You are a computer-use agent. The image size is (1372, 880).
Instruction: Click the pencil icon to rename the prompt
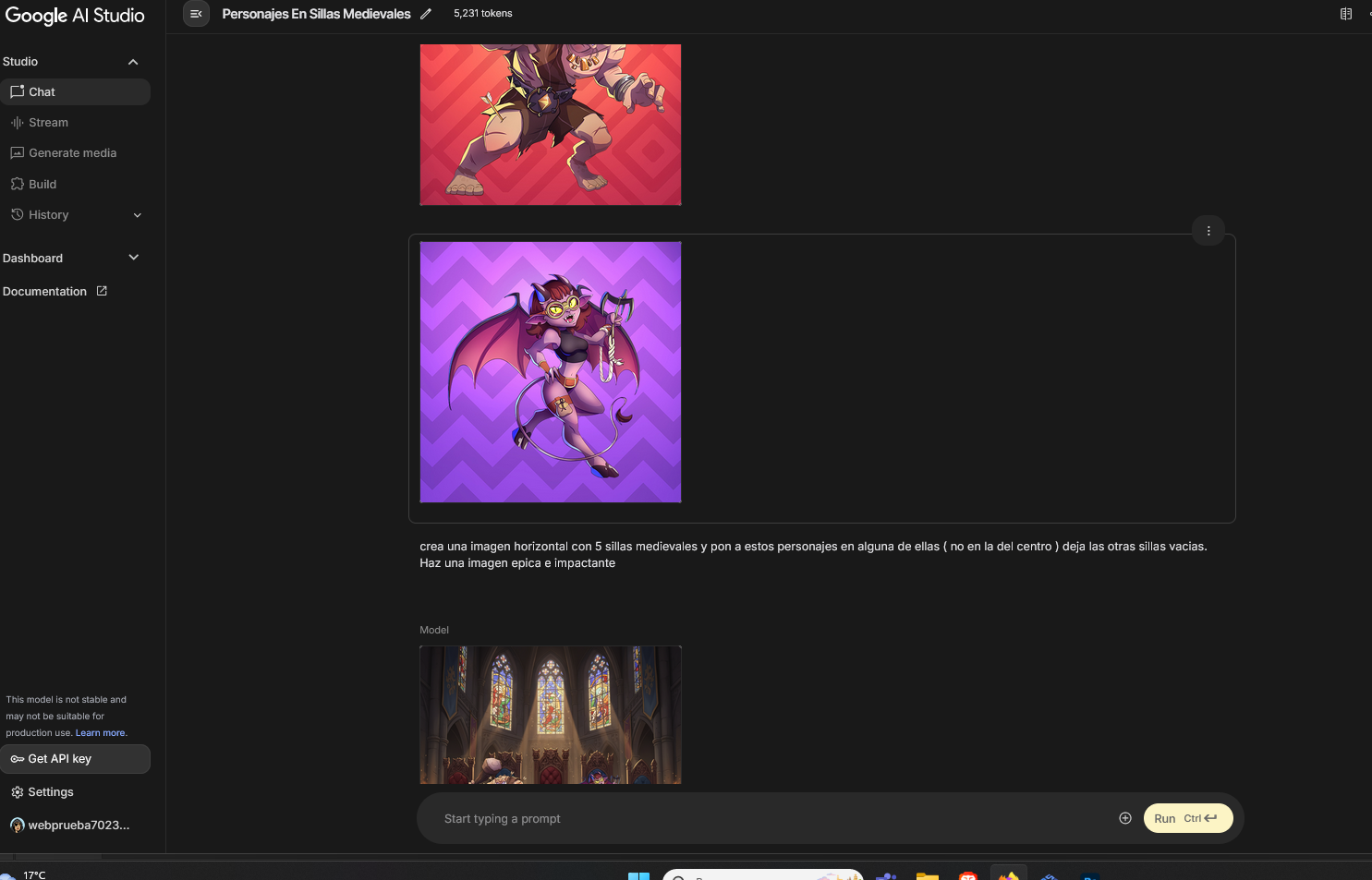click(x=426, y=14)
